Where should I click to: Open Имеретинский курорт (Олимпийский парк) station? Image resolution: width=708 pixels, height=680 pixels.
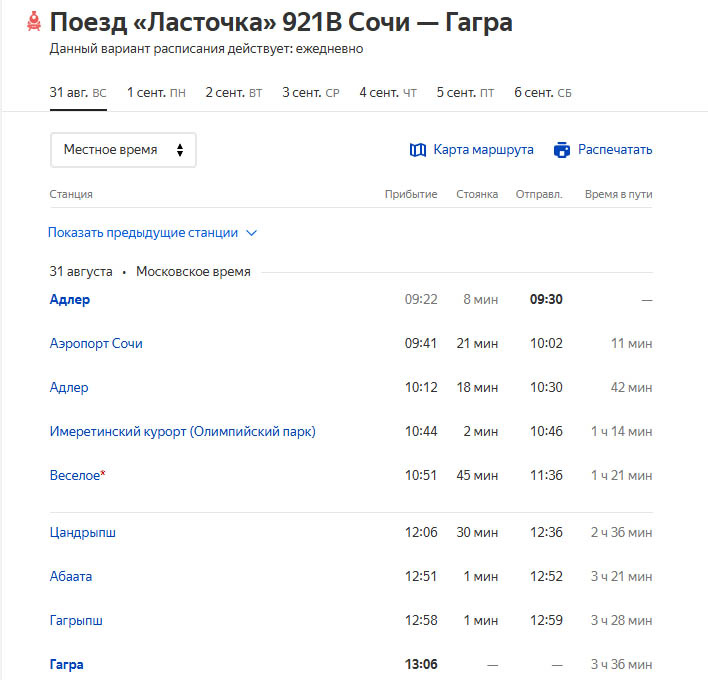pos(182,431)
